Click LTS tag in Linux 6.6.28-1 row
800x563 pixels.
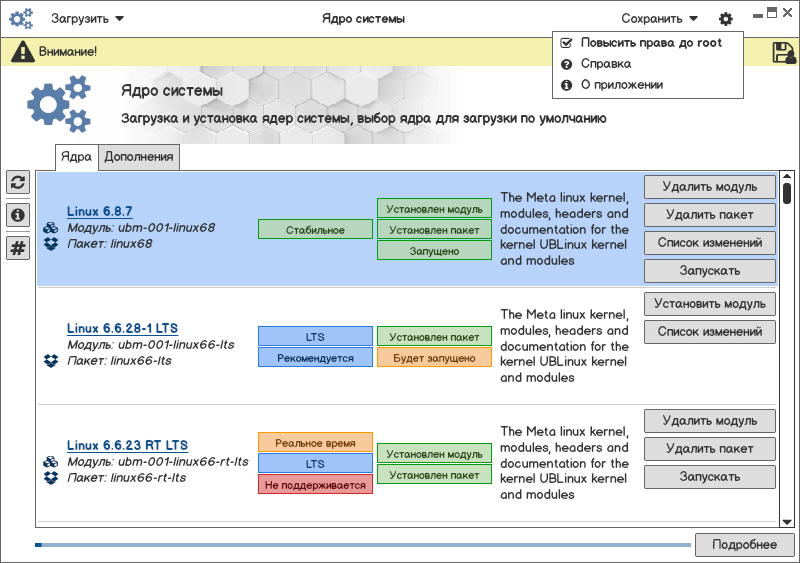tap(315, 337)
